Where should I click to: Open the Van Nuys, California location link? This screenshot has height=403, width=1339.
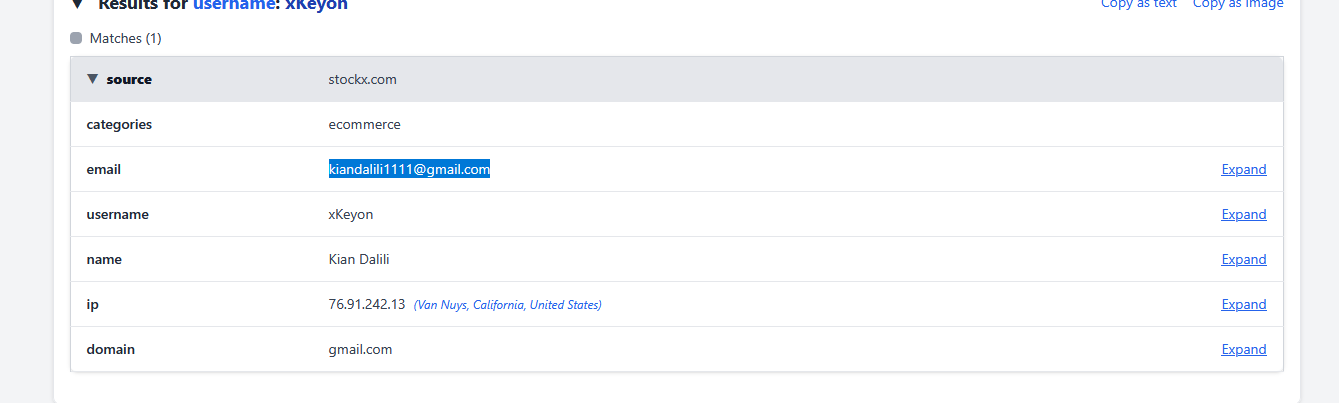tap(508, 305)
